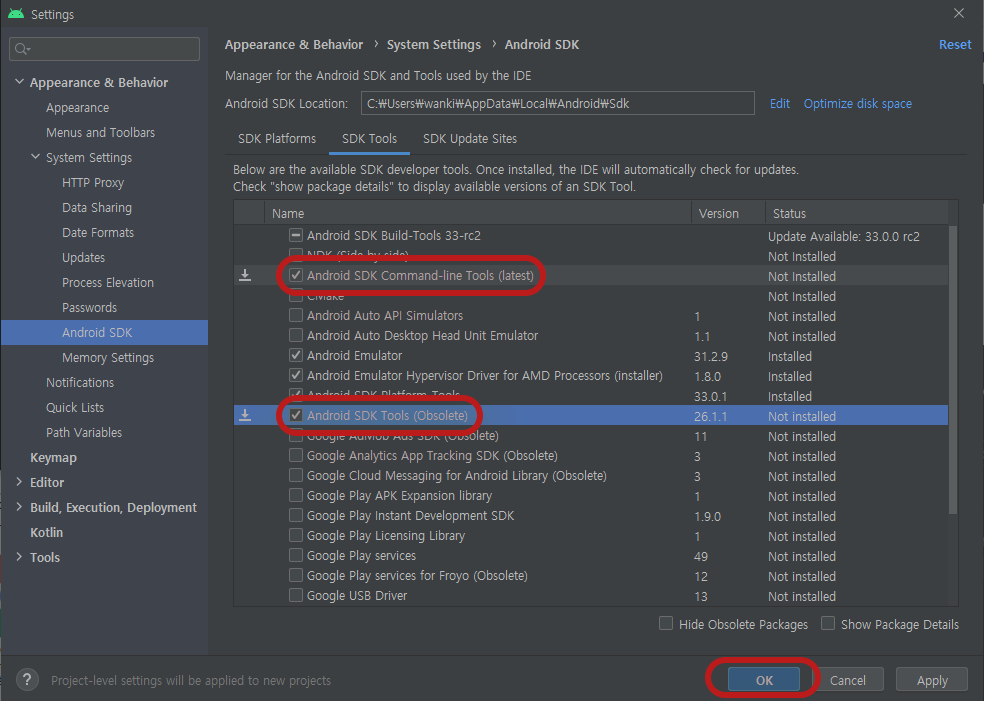Viewport: 984px width, 701px height.
Task: Select Quick Lists settings
Action: (75, 407)
